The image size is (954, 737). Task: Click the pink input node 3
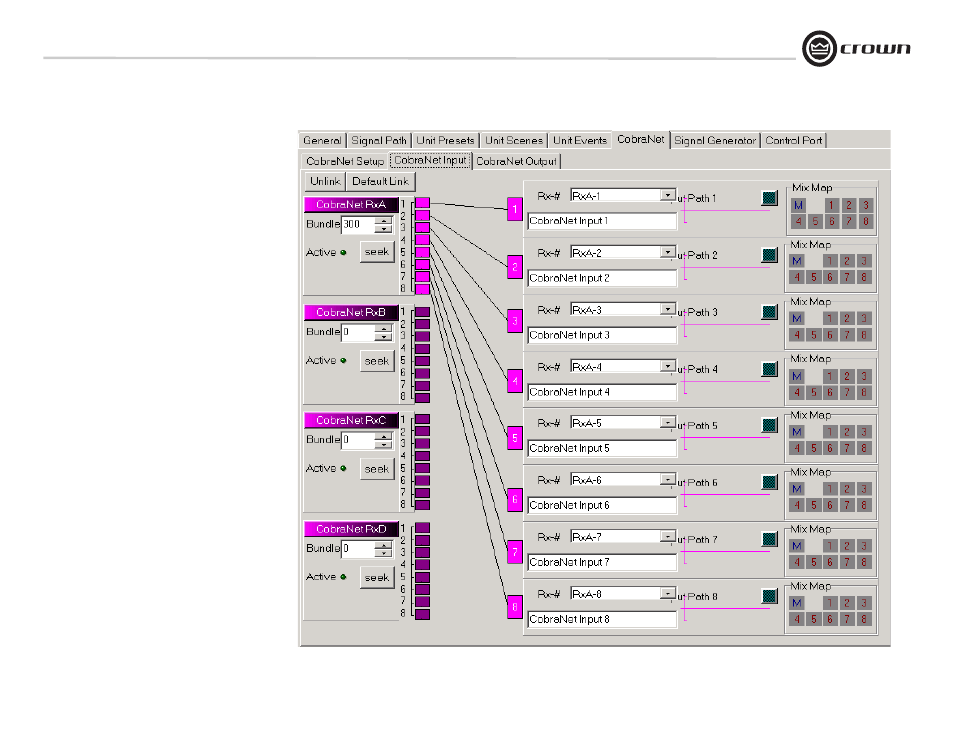[x=515, y=321]
